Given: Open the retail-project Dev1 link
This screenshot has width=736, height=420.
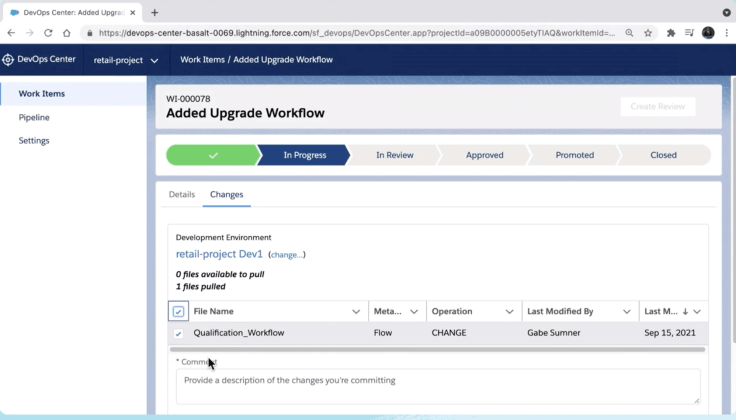Looking at the screenshot, I should pos(219,254).
